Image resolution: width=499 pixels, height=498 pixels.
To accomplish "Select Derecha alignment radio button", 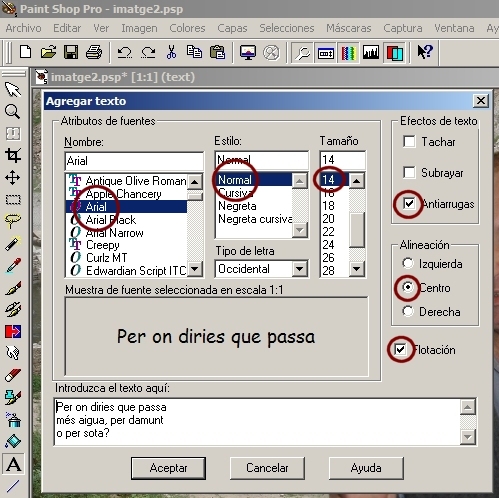I will 408,311.
